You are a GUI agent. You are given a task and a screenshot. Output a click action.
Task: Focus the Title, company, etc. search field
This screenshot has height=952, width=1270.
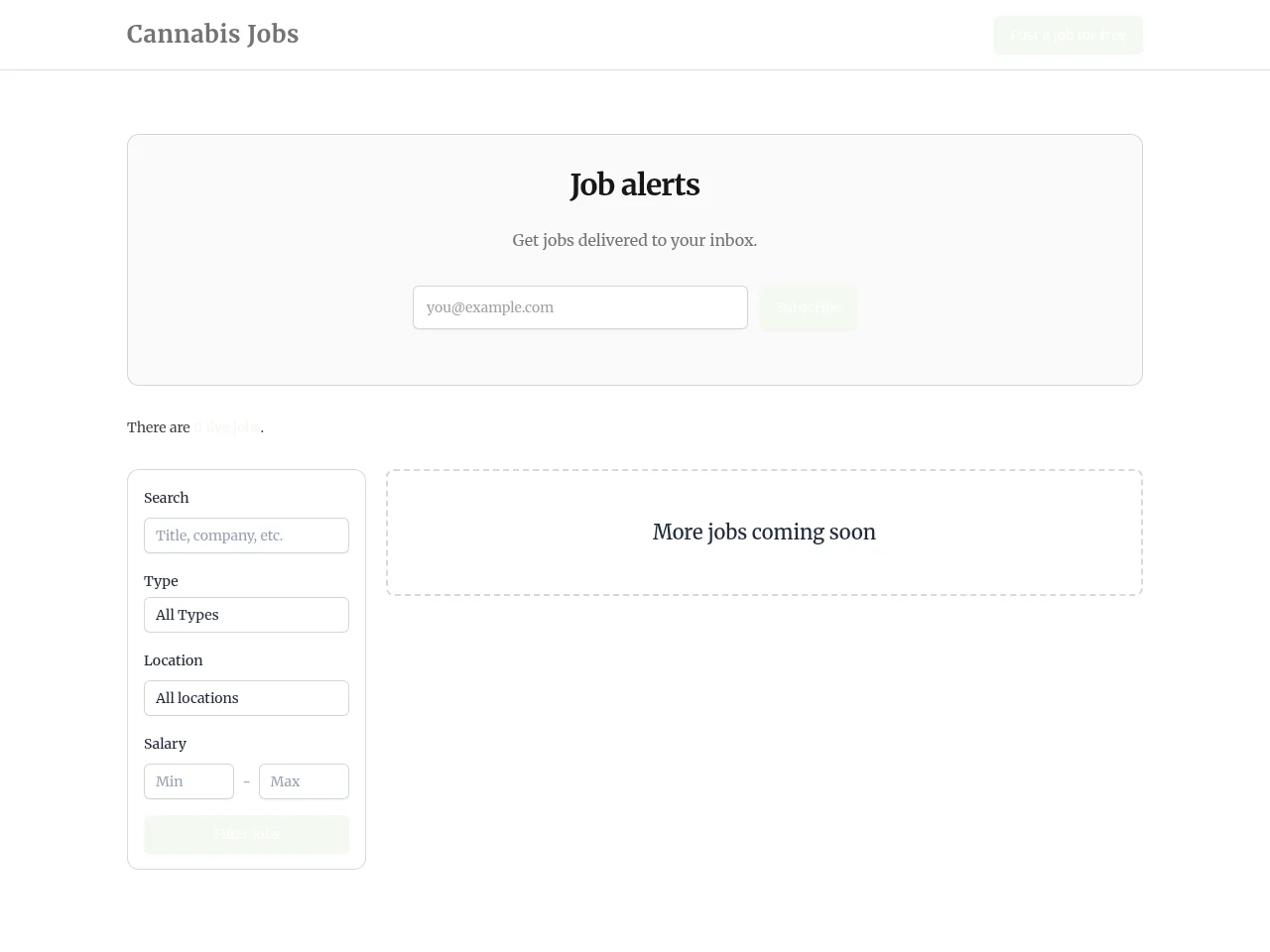(x=246, y=535)
